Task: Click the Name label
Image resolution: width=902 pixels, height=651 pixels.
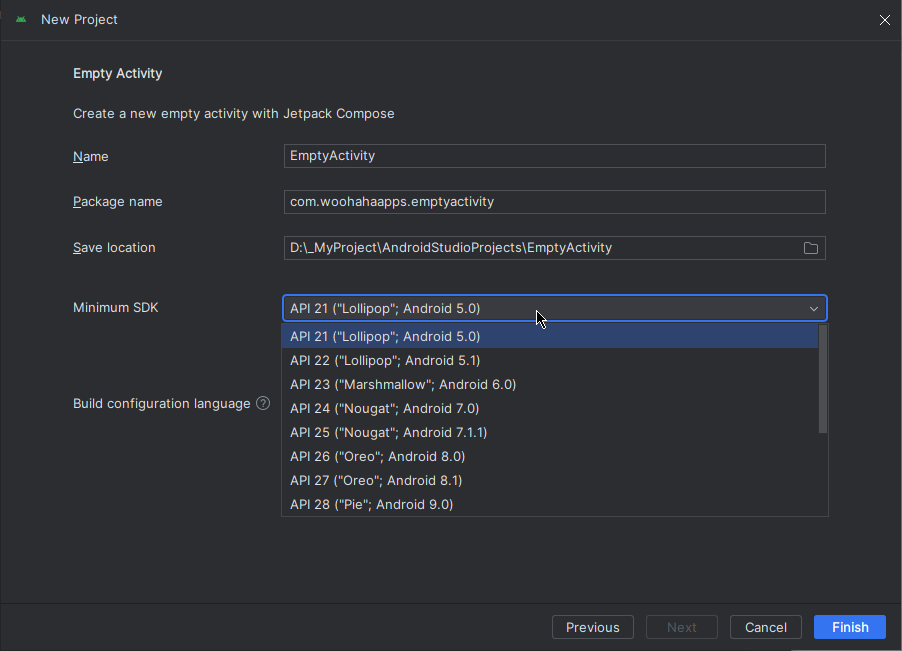Action: [90, 156]
